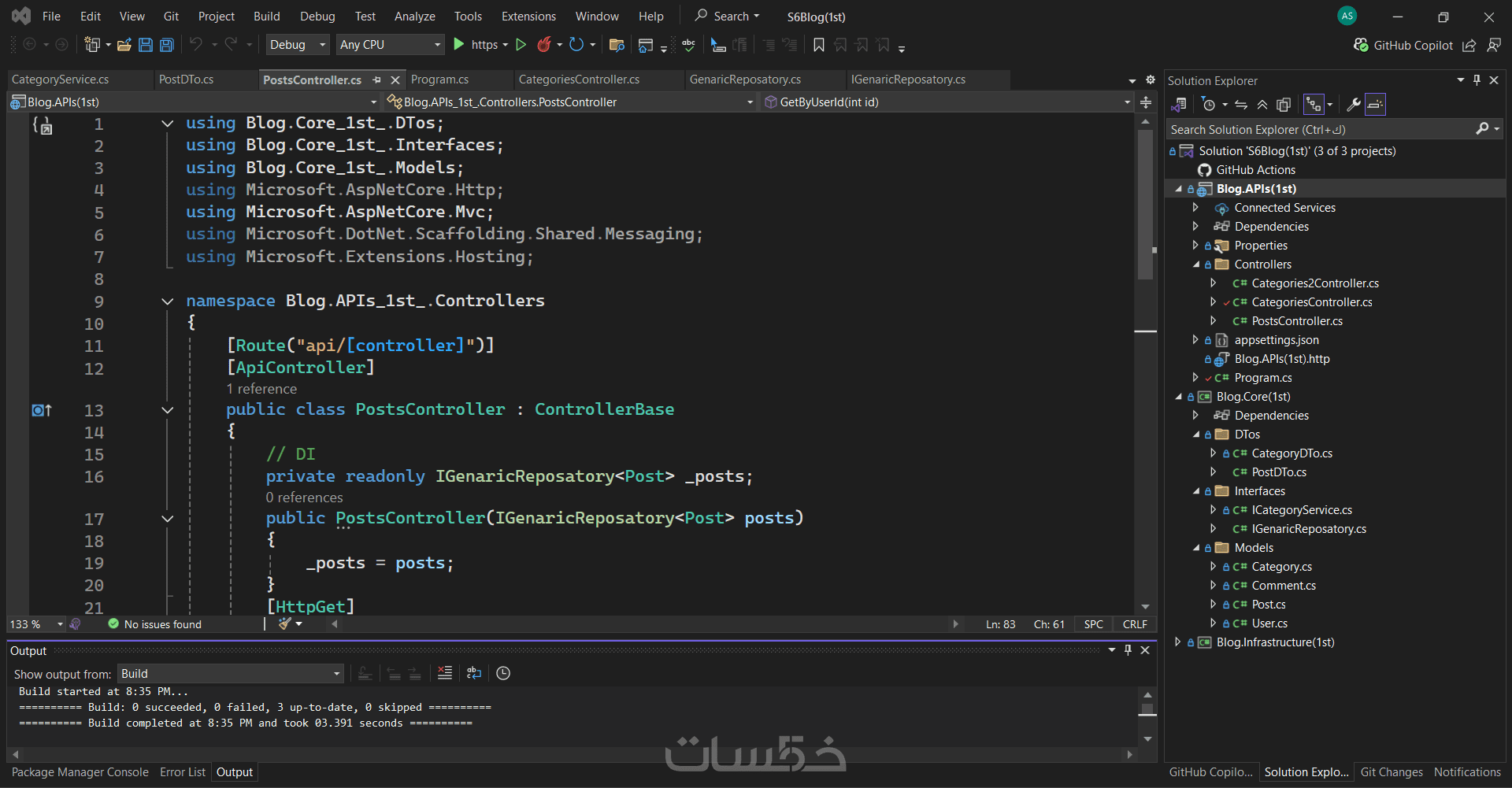Viewport: 1512px width, 788px height.
Task: Click Sync with Active Document arrows icon
Action: (1241, 105)
